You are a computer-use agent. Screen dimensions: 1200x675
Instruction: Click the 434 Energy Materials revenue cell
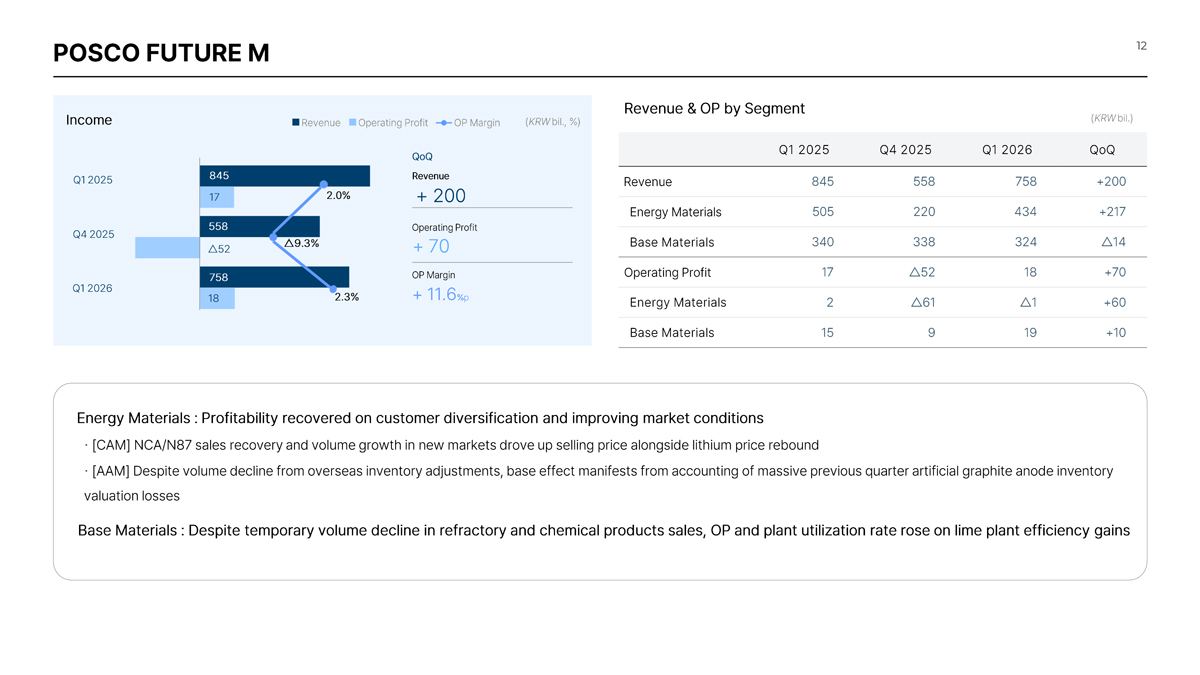pos(1025,212)
